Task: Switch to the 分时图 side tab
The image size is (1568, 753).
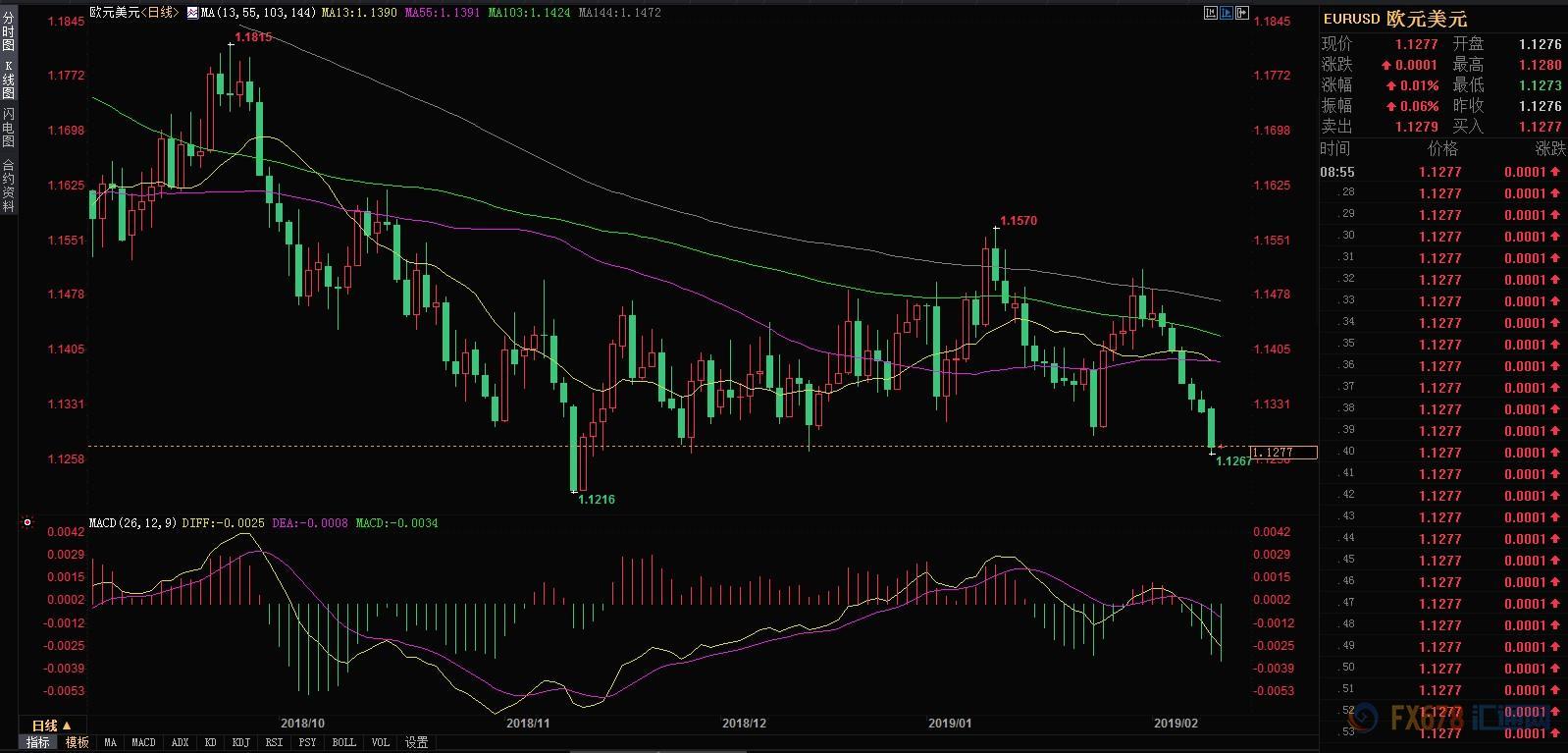Action: pyautogui.click(x=8, y=31)
